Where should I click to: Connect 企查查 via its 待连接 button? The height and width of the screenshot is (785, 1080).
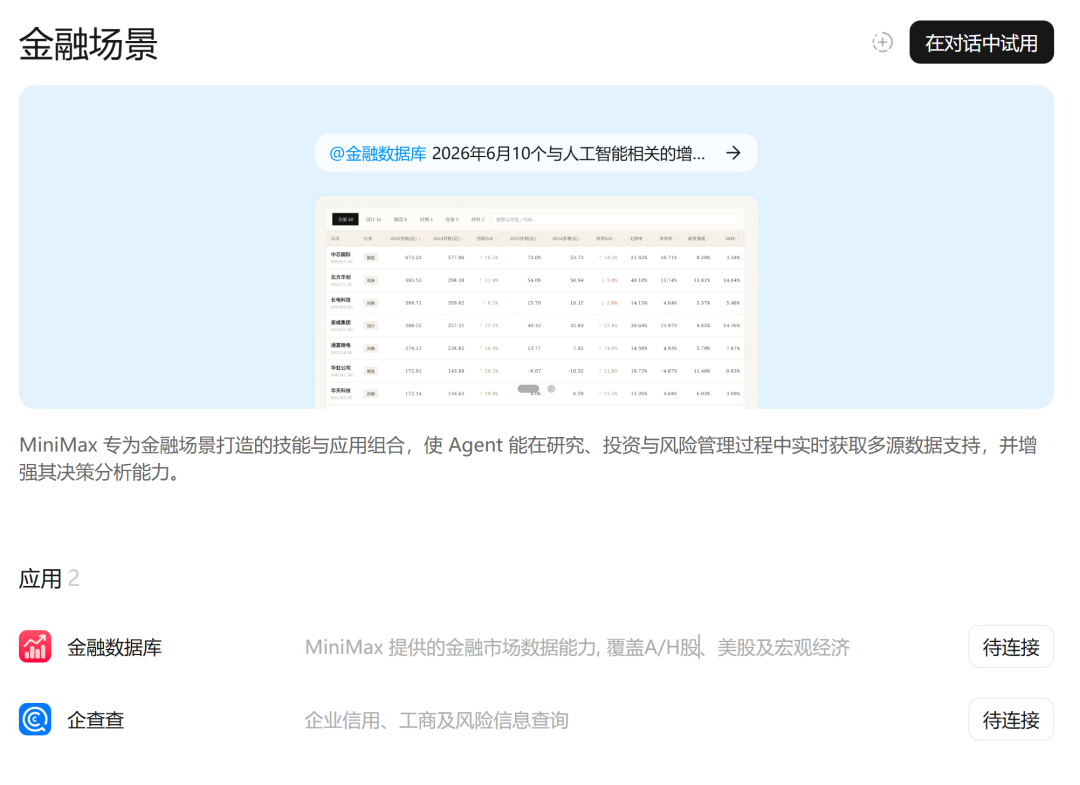[1010, 720]
